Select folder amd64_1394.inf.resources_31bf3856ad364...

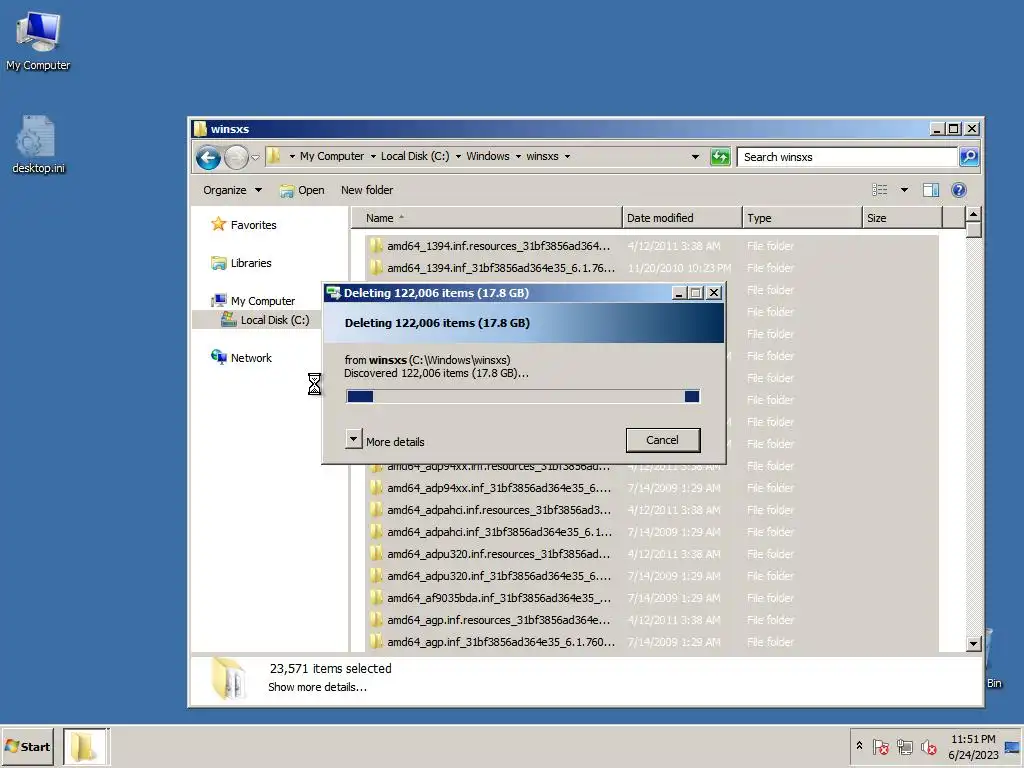(x=651, y=246)
